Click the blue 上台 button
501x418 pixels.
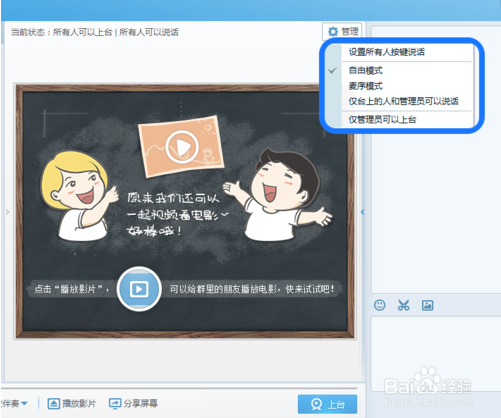[327, 404]
